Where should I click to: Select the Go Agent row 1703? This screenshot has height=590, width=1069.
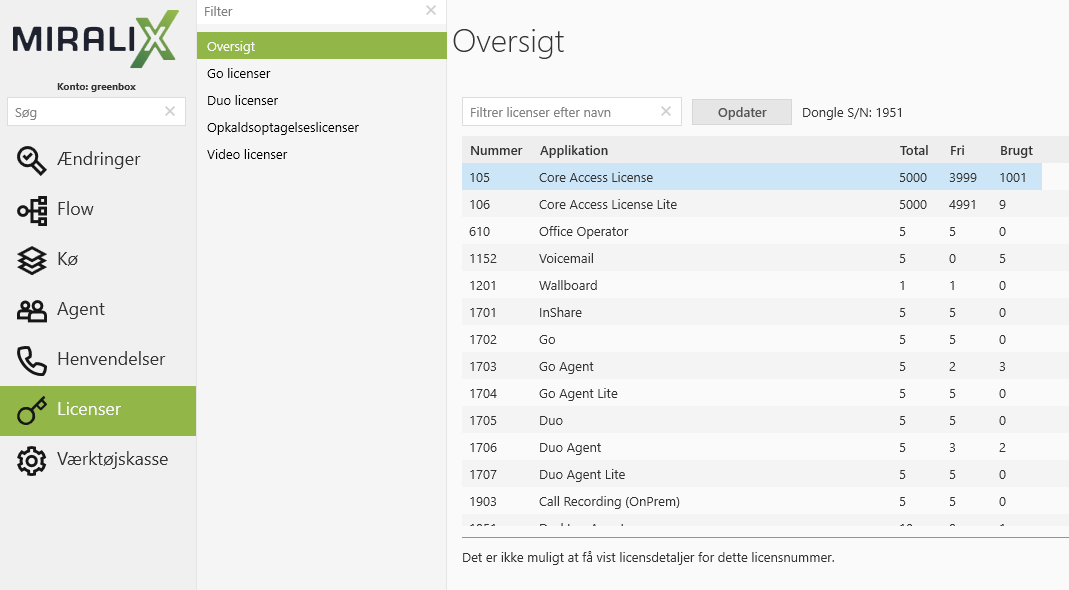[x=751, y=366]
